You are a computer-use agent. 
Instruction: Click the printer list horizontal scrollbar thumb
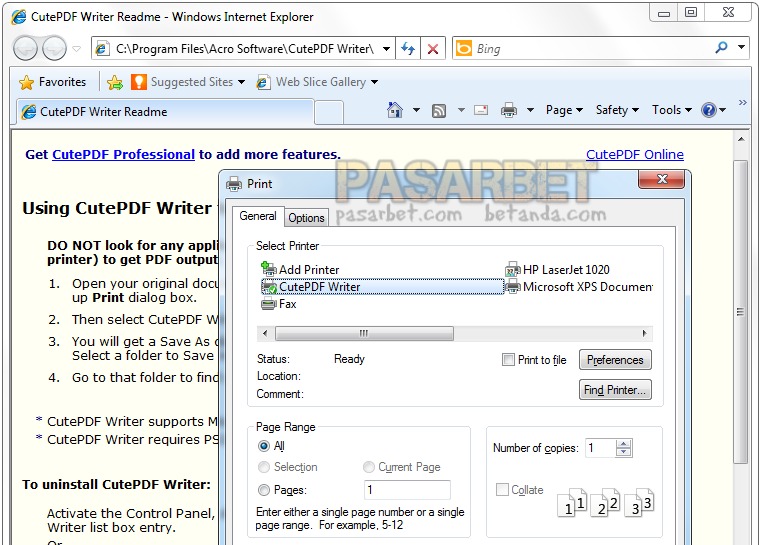364,333
